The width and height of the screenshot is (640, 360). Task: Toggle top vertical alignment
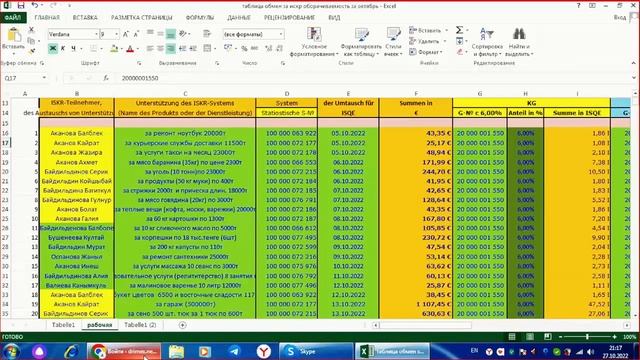tap(150, 33)
